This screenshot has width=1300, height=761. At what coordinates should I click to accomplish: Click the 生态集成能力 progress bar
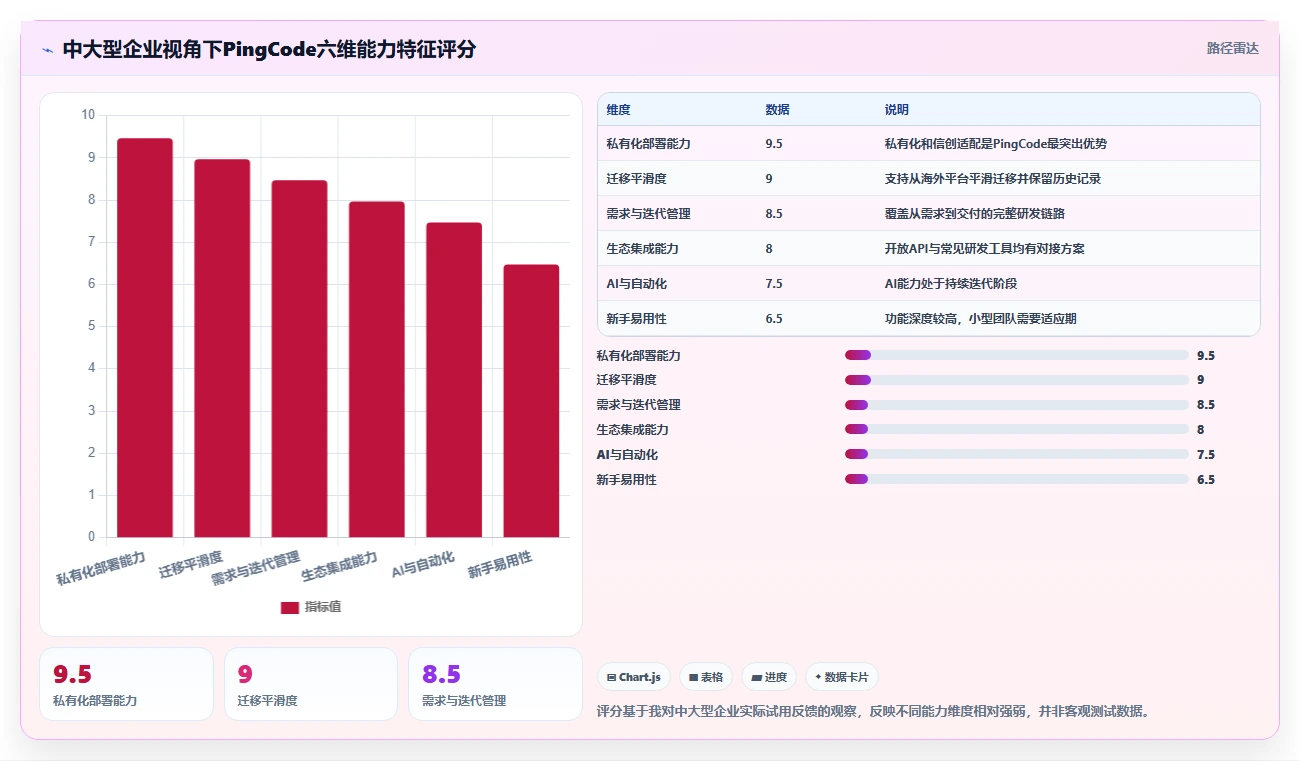coord(1017,430)
